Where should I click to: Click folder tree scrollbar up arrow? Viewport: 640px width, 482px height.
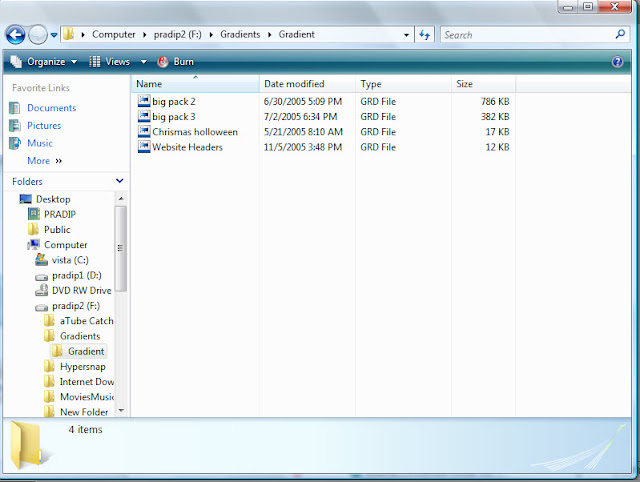tap(121, 199)
